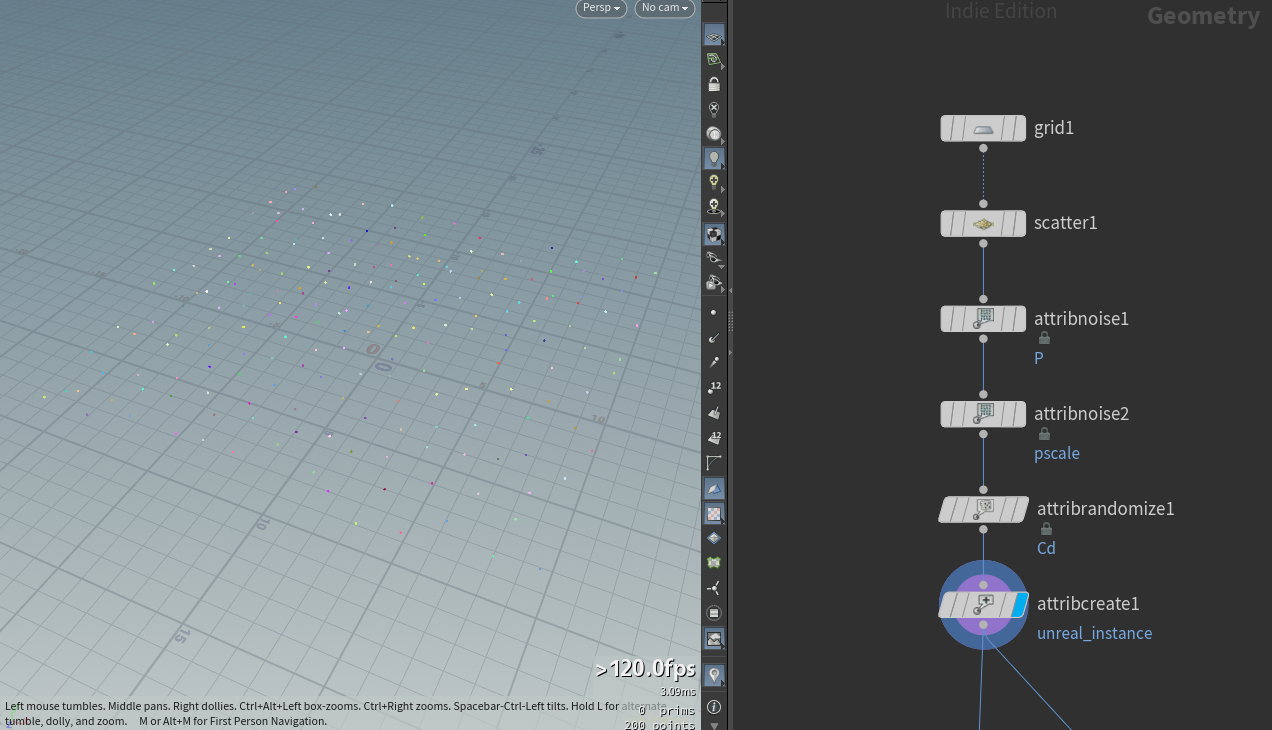The height and width of the screenshot is (730, 1272).
Task: Toggle display point normals icon
Action: pyautogui.click(x=714, y=338)
